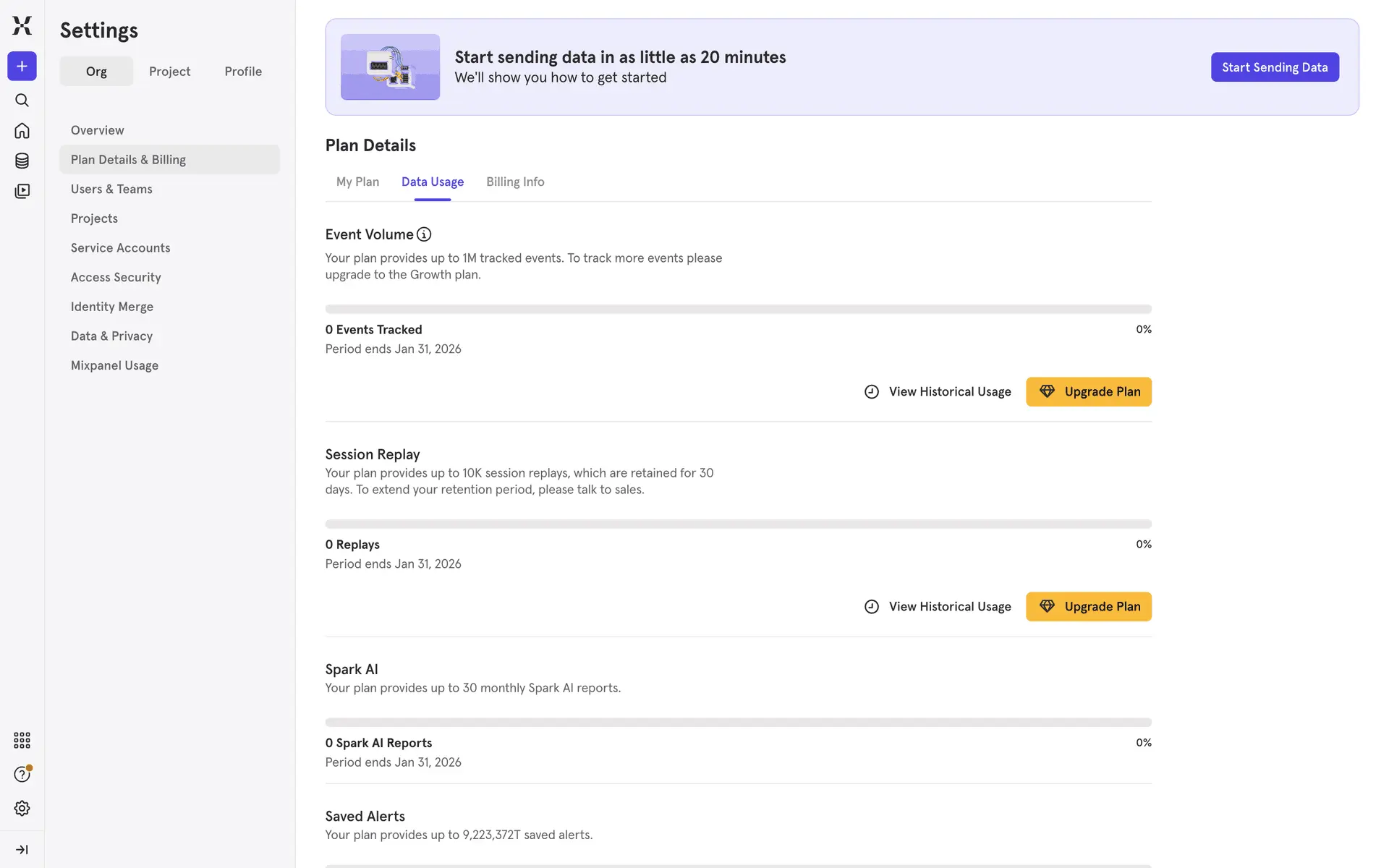
Task: Click the Event Volume usage progress bar
Action: pyautogui.click(x=738, y=309)
